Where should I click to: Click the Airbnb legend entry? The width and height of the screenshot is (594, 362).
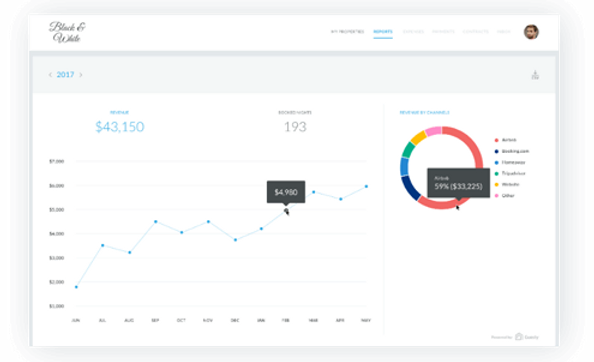[505, 140]
